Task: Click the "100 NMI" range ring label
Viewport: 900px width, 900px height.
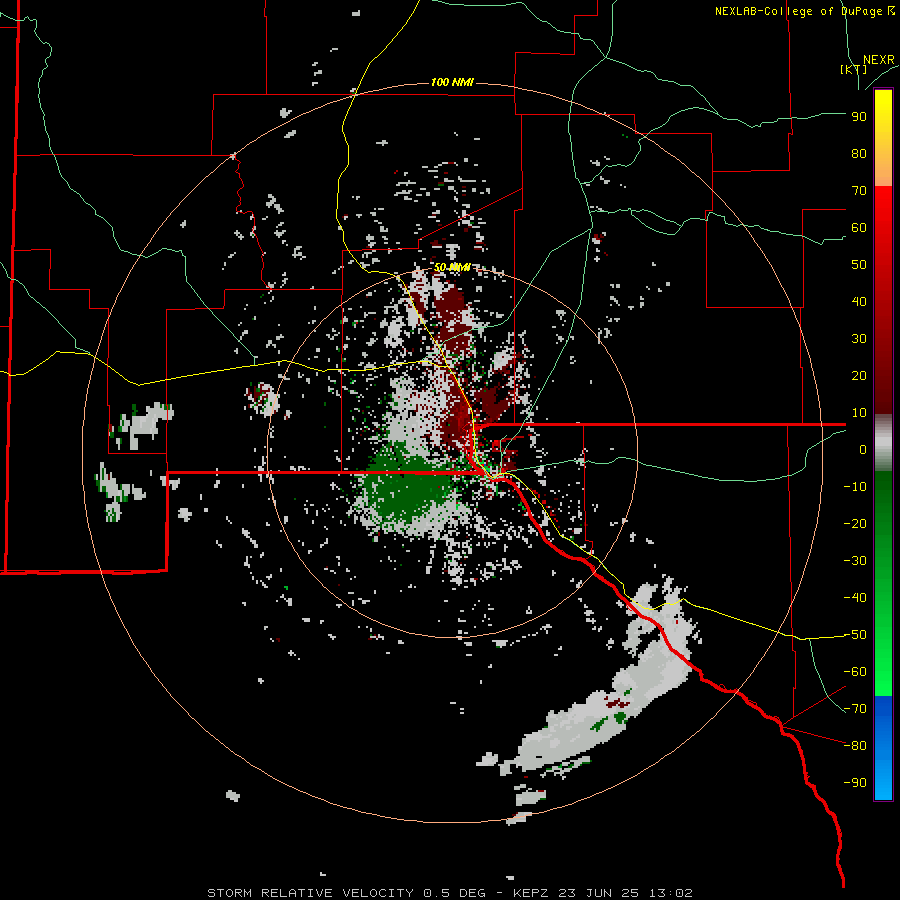Action: coord(452,83)
